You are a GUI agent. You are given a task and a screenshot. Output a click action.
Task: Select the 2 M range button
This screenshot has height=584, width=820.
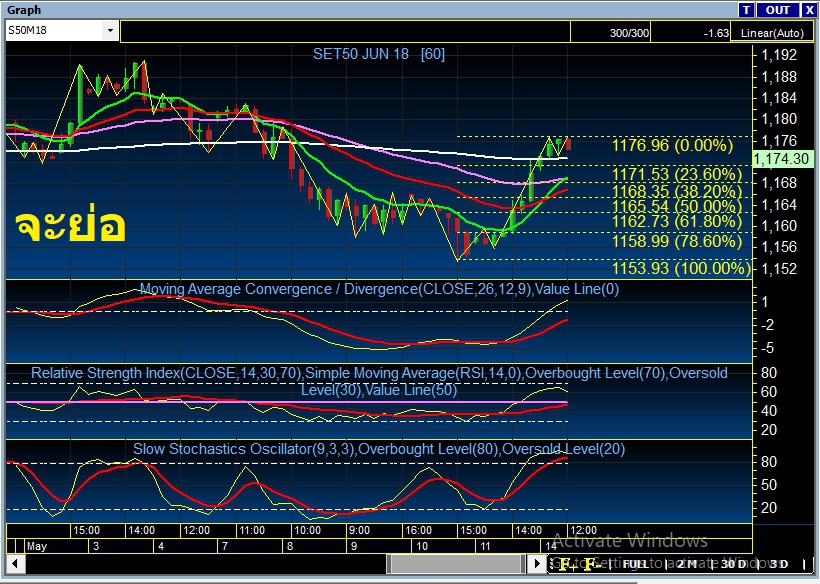(686, 564)
